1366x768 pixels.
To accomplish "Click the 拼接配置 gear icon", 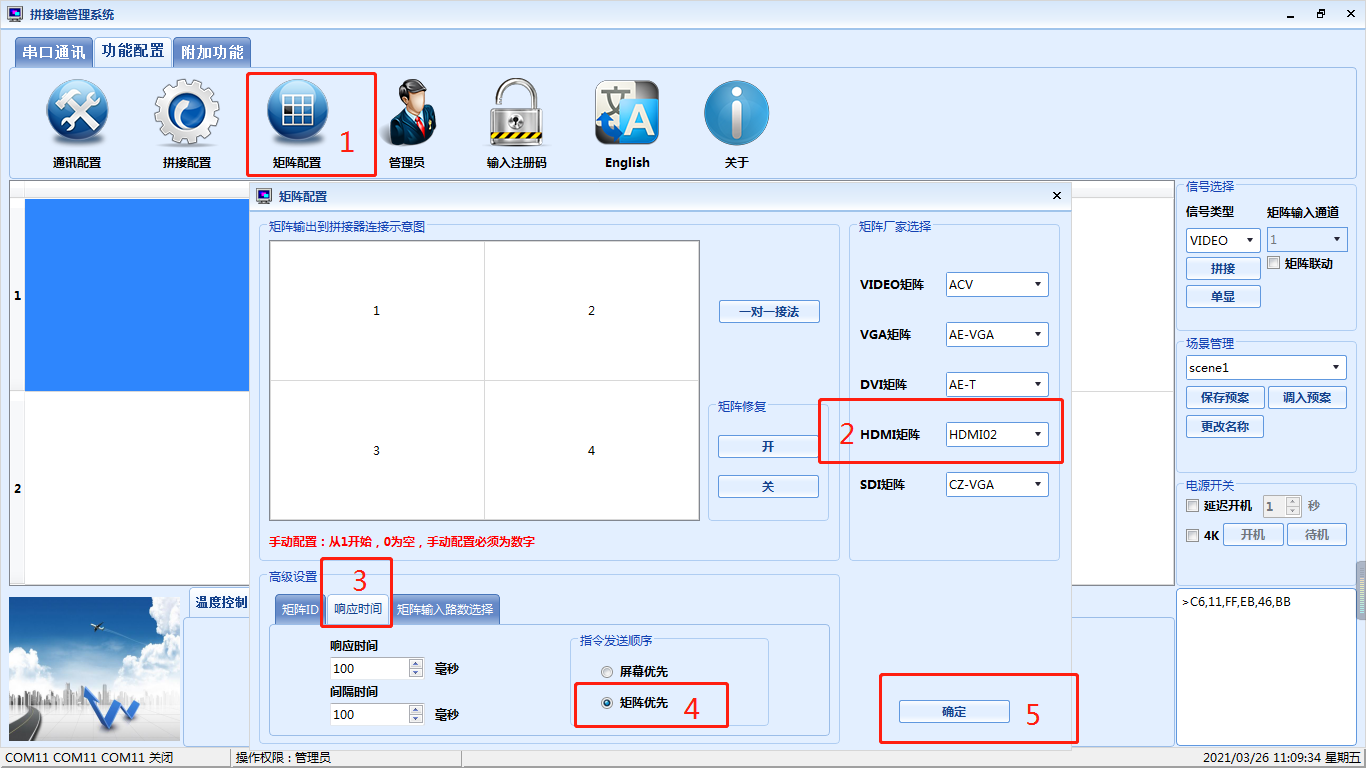I will tap(186, 114).
